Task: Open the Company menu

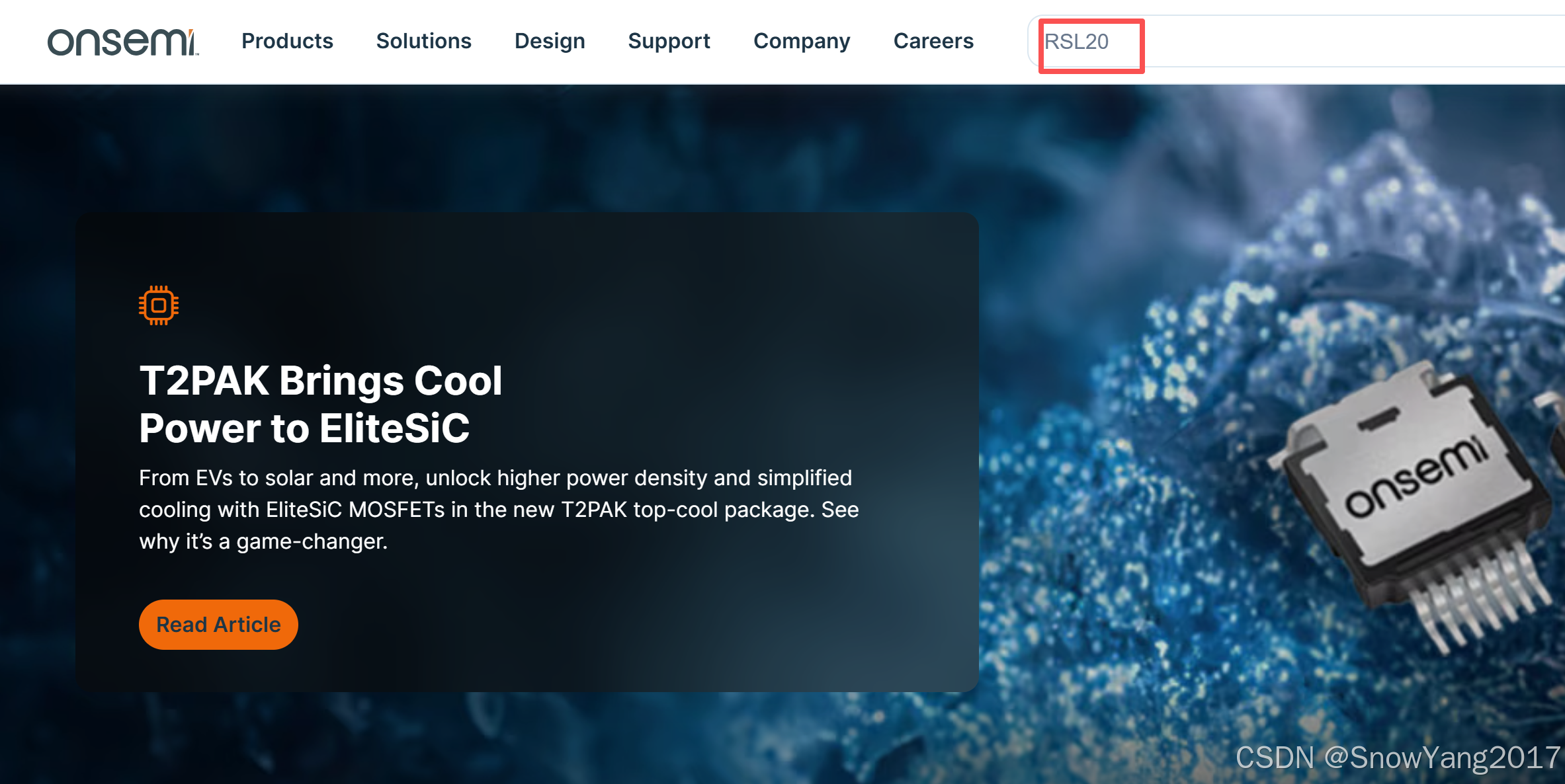Action: [802, 41]
